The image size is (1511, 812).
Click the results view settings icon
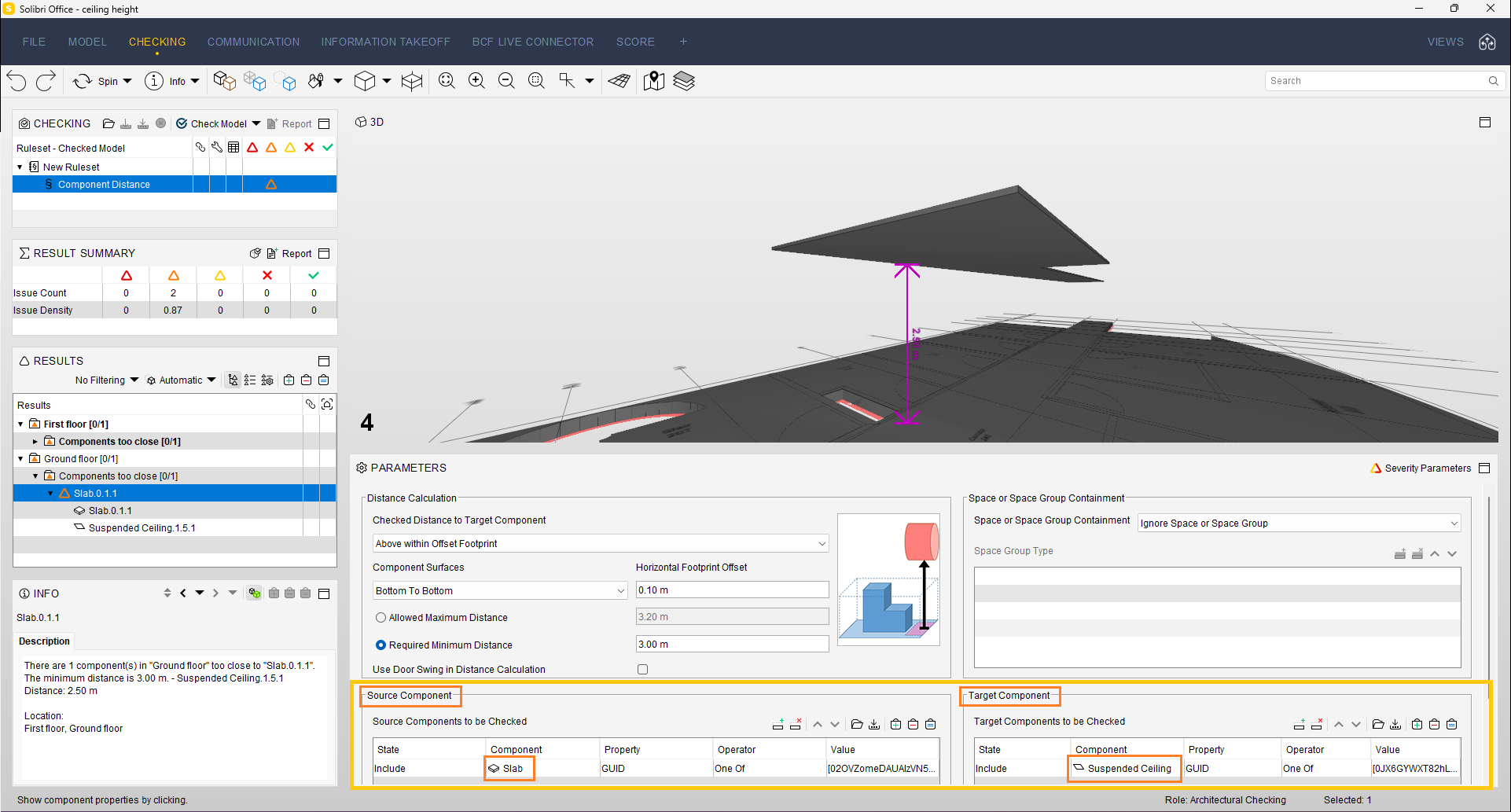tap(267, 380)
